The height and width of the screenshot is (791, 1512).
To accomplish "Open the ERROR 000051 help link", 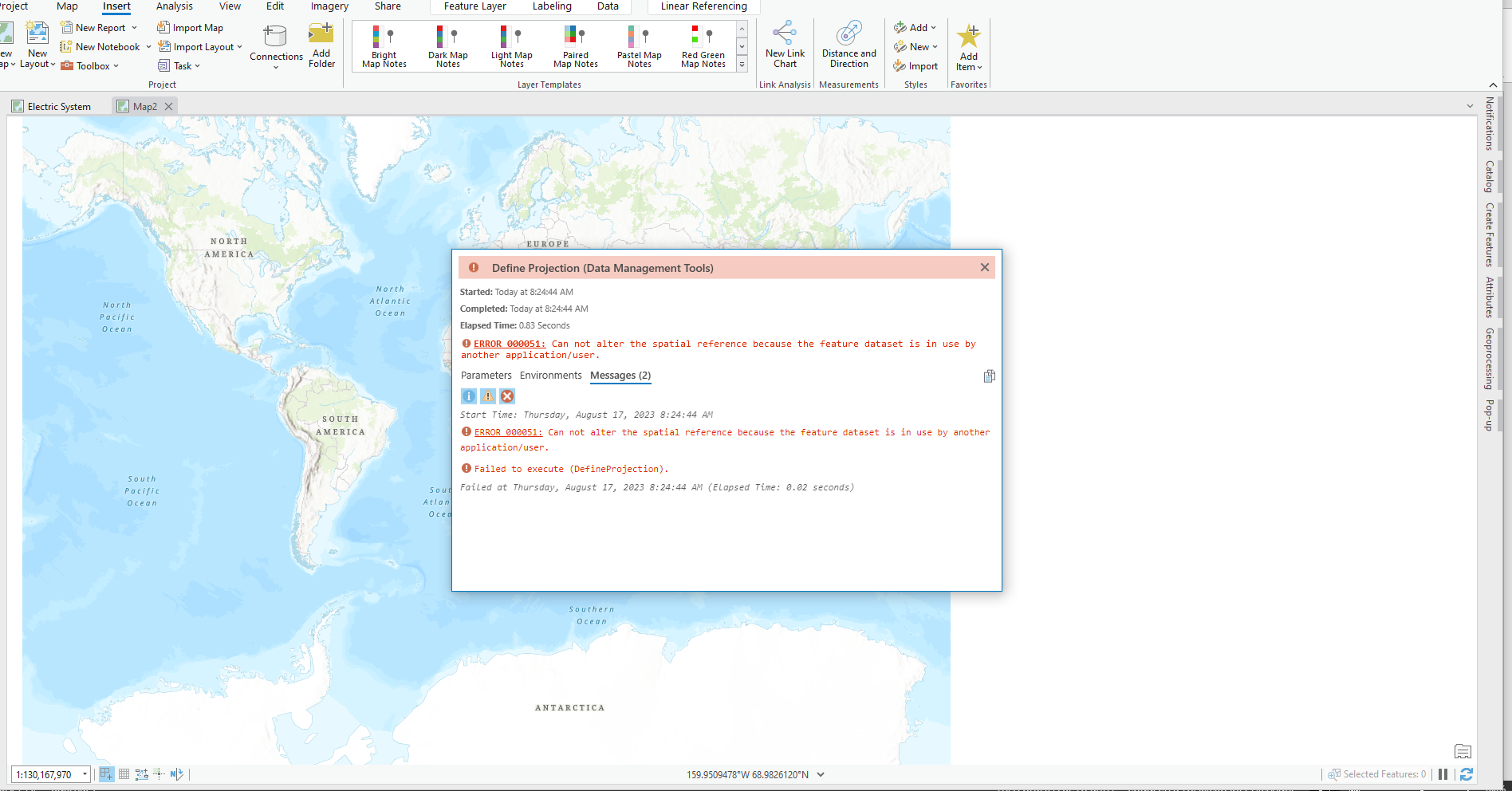I will pos(508,344).
